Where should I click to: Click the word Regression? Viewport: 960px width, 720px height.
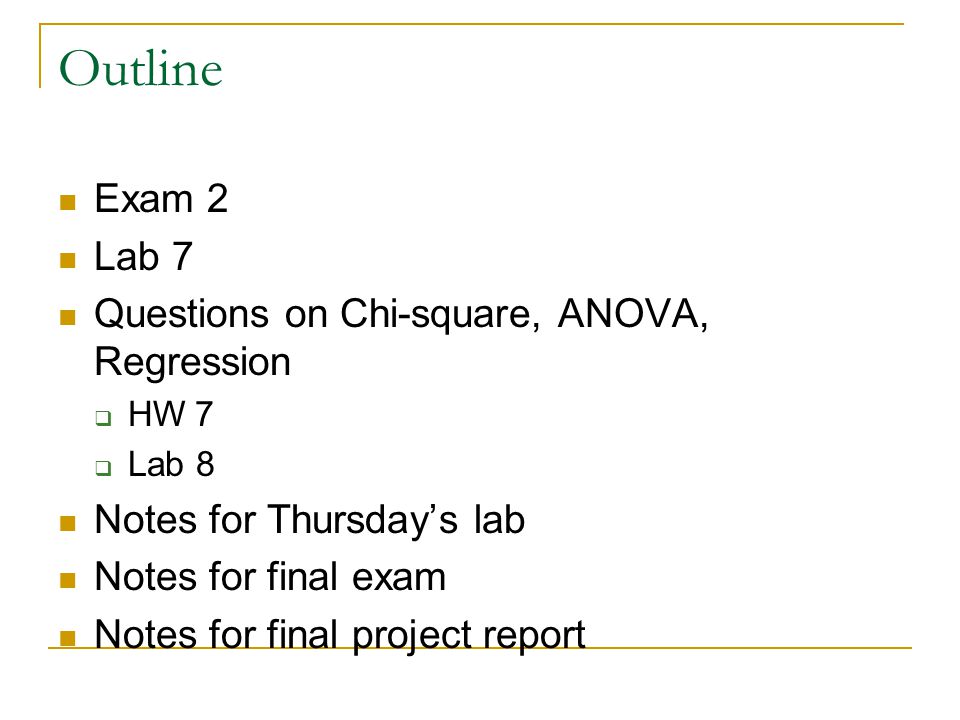(193, 362)
